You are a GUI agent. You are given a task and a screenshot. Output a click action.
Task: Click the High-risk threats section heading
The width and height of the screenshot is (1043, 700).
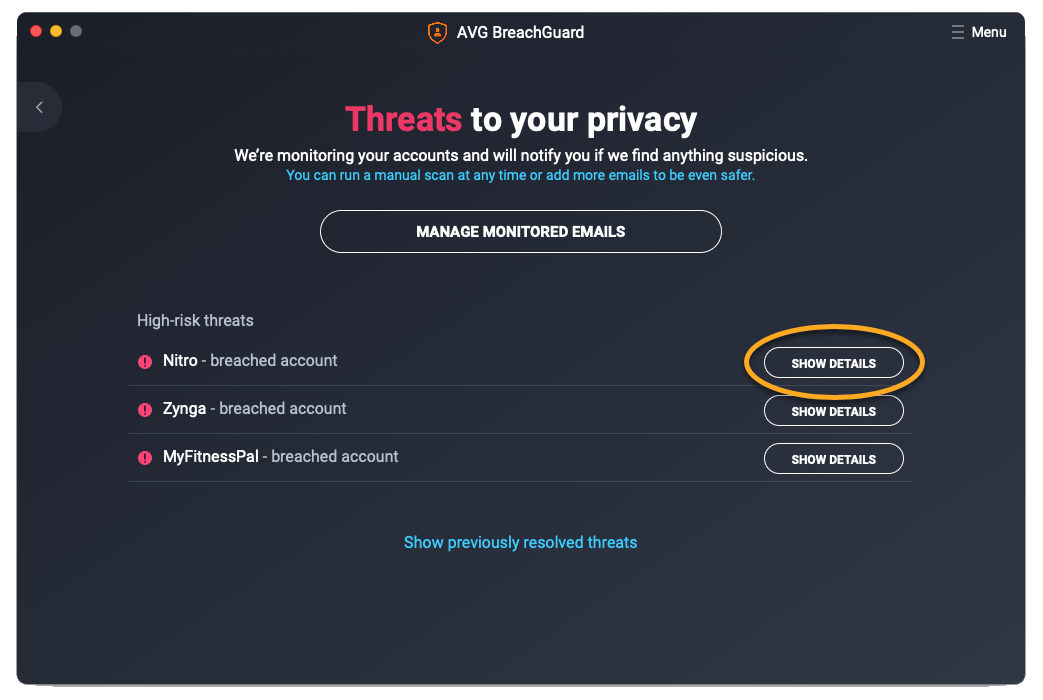[195, 321]
